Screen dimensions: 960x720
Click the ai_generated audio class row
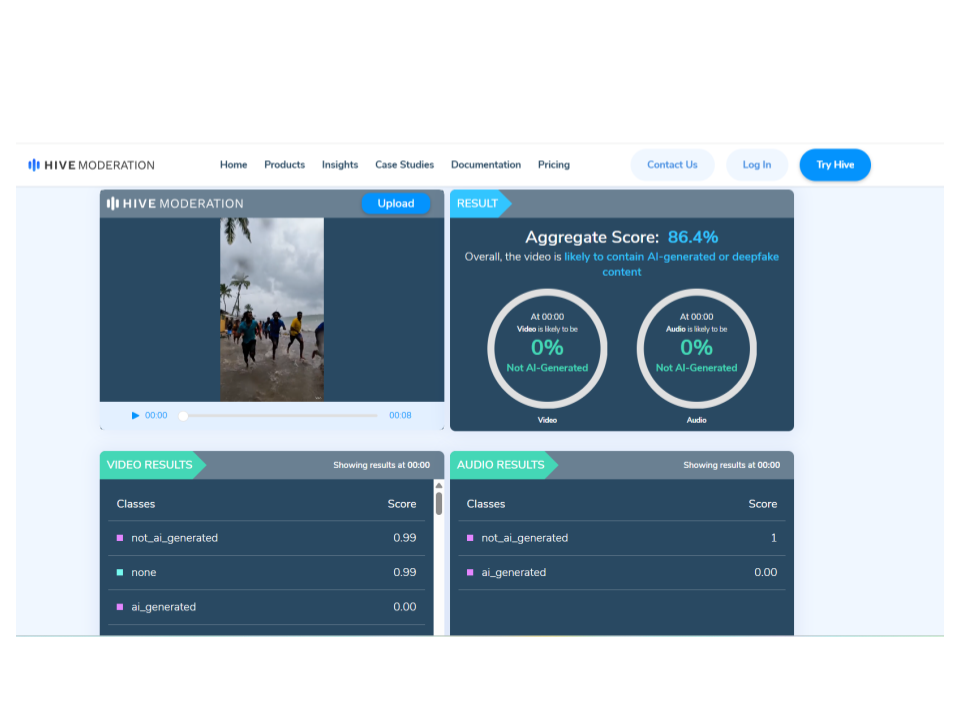(x=621, y=573)
